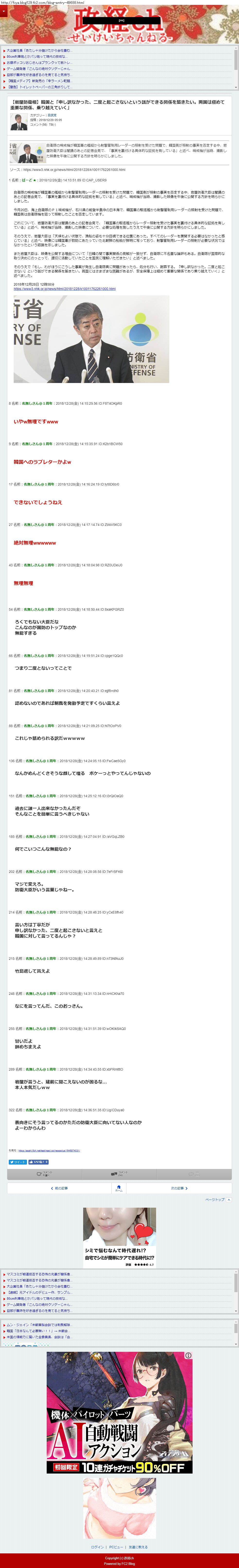
Task: Click the small author thumbnail beside category
Action: (19, 122)
